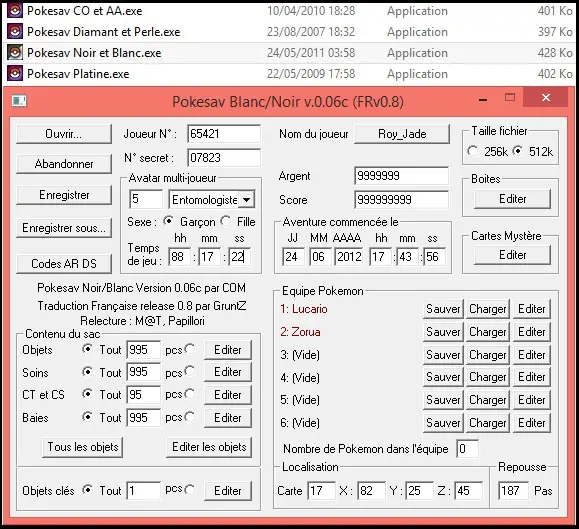The width and height of the screenshot is (579, 529).
Task: Click the Repousse steps field
Action: [513, 491]
